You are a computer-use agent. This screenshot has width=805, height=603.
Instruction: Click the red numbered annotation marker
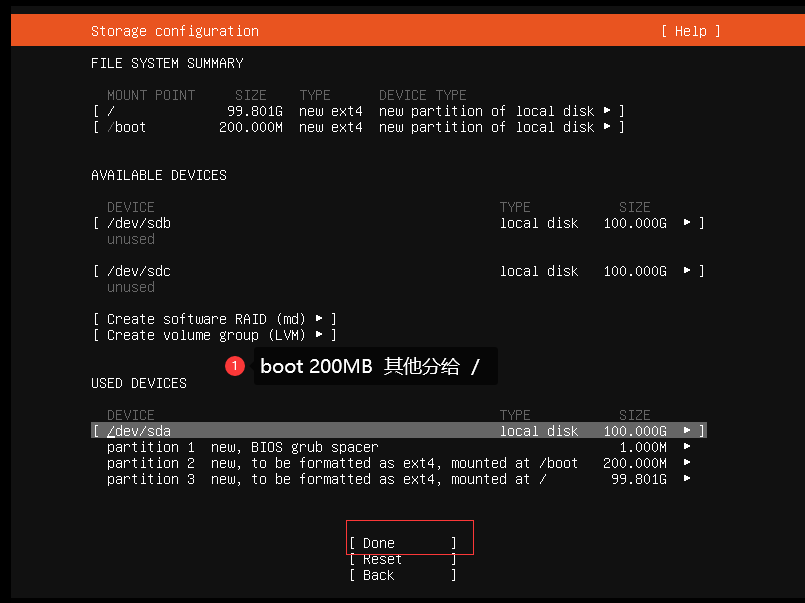click(235, 366)
